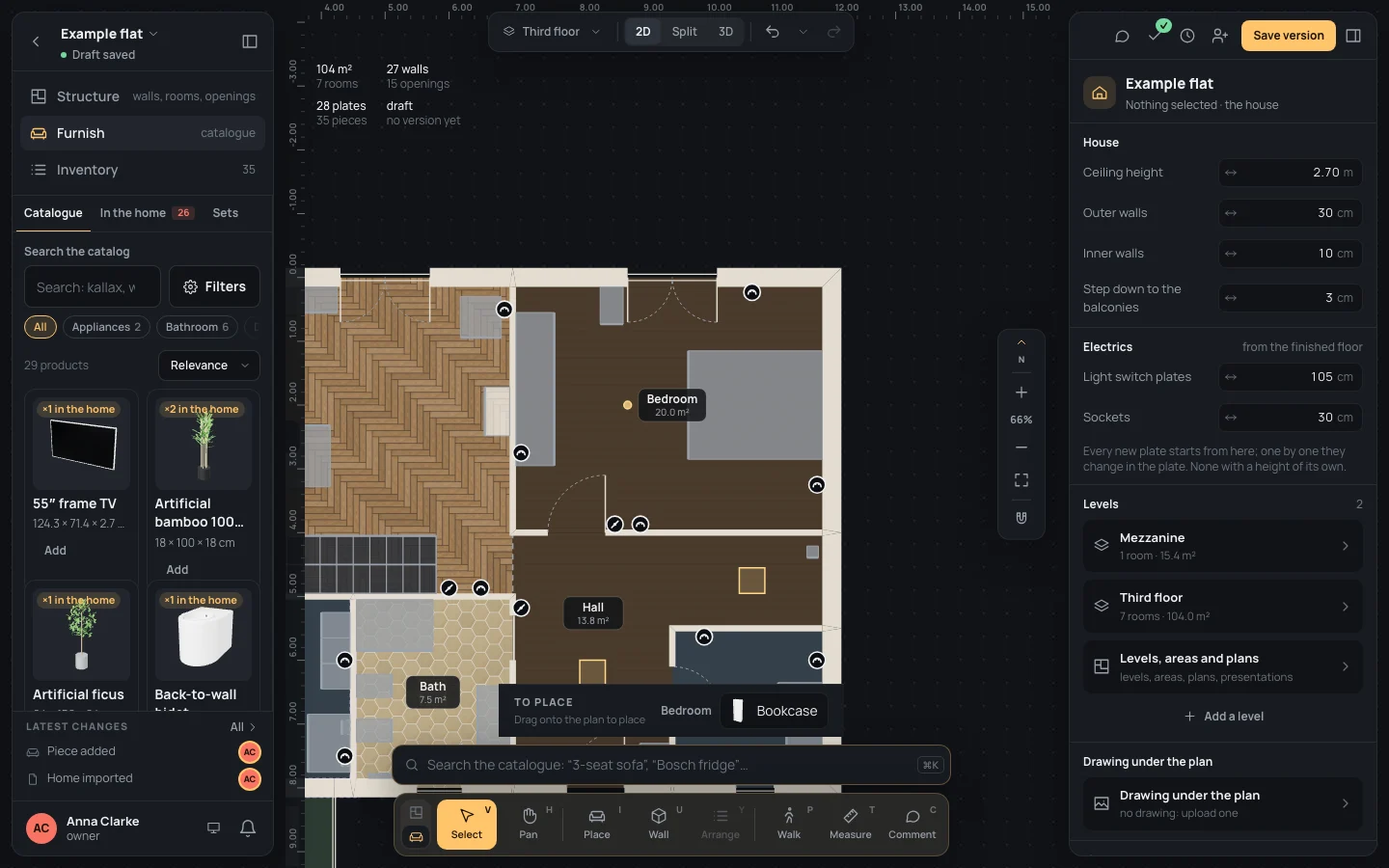The width and height of the screenshot is (1389, 868).
Task: Click the undo arrow icon
Action: [x=773, y=32]
